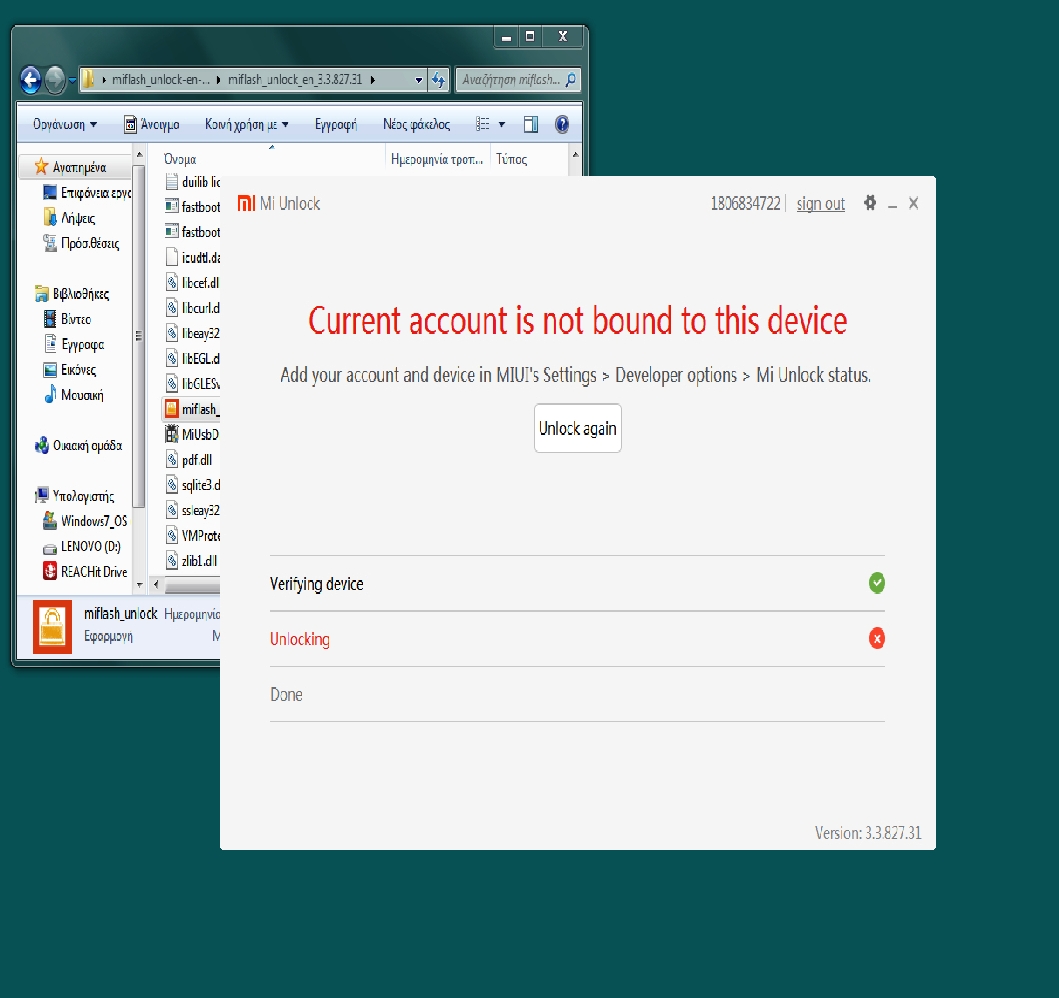
Task: Click Εγγραφή in Explorer toolbar
Action: point(336,124)
